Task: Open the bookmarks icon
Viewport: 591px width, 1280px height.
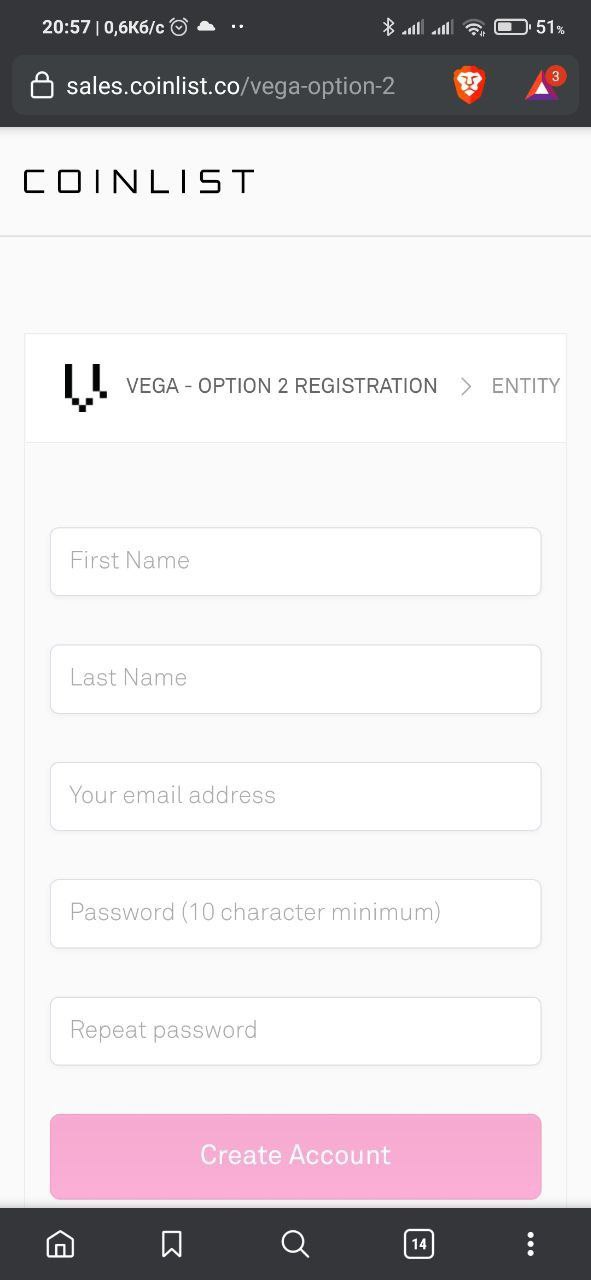Action: [x=172, y=1244]
